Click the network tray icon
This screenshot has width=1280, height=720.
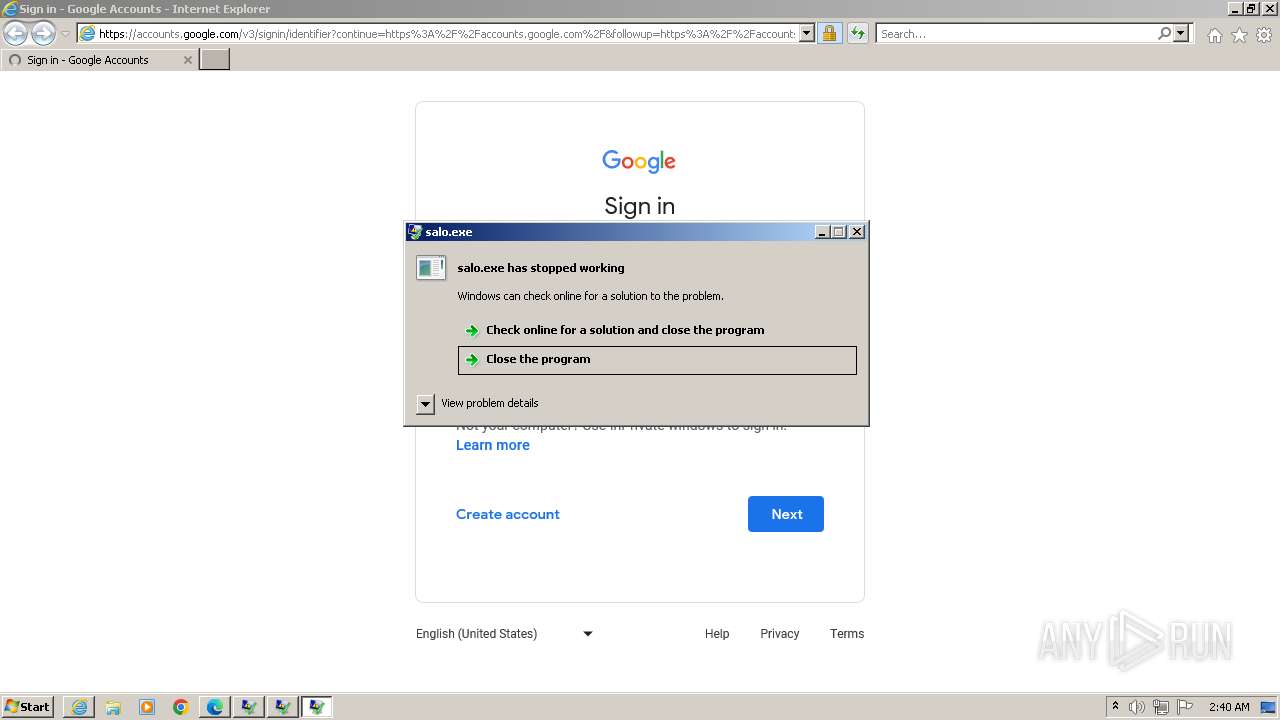click(x=1161, y=707)
